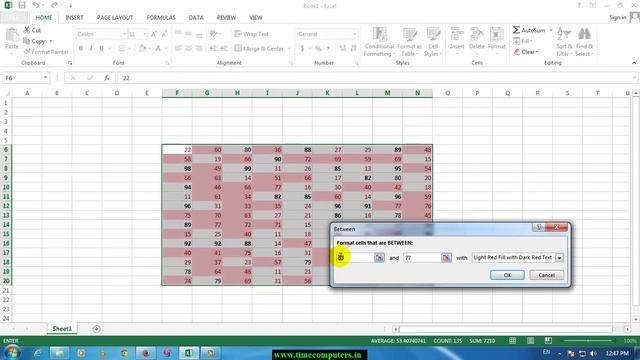Switch to Normal view in status bar
This screenshot has height=360, width=640.
pos(512,340)
